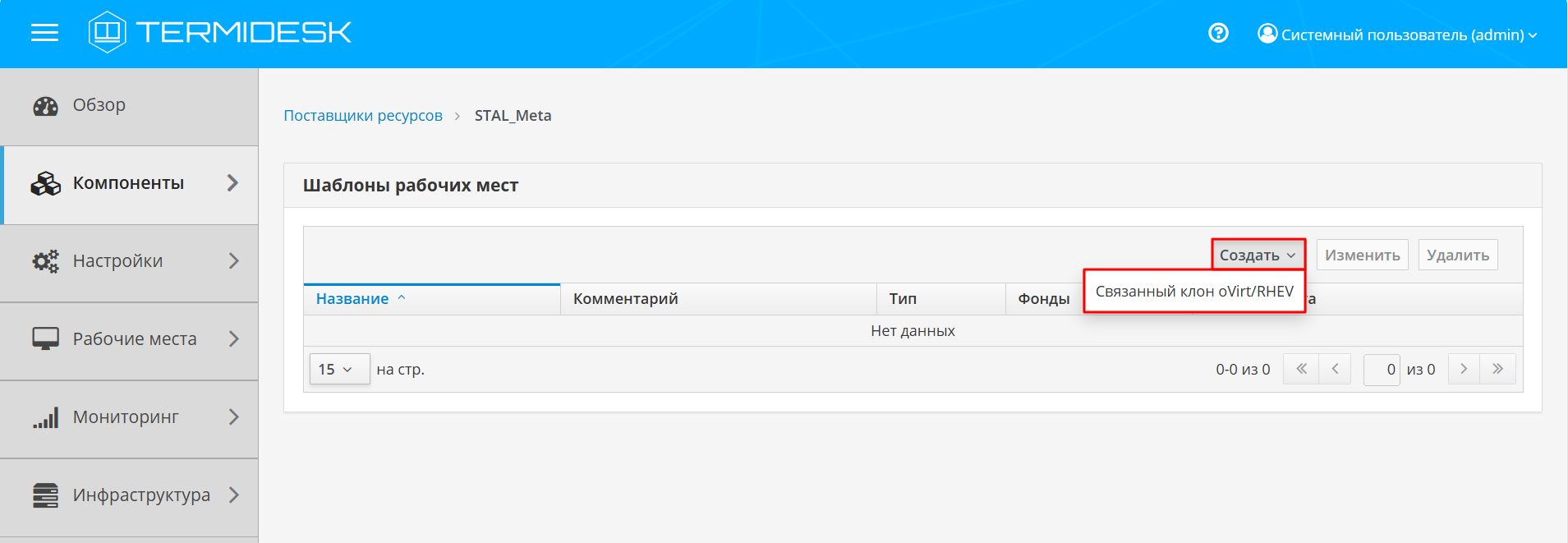Screen dimensions: 1568x543
Task: Click the page number input field
Action: click(x=1382, y=370)
